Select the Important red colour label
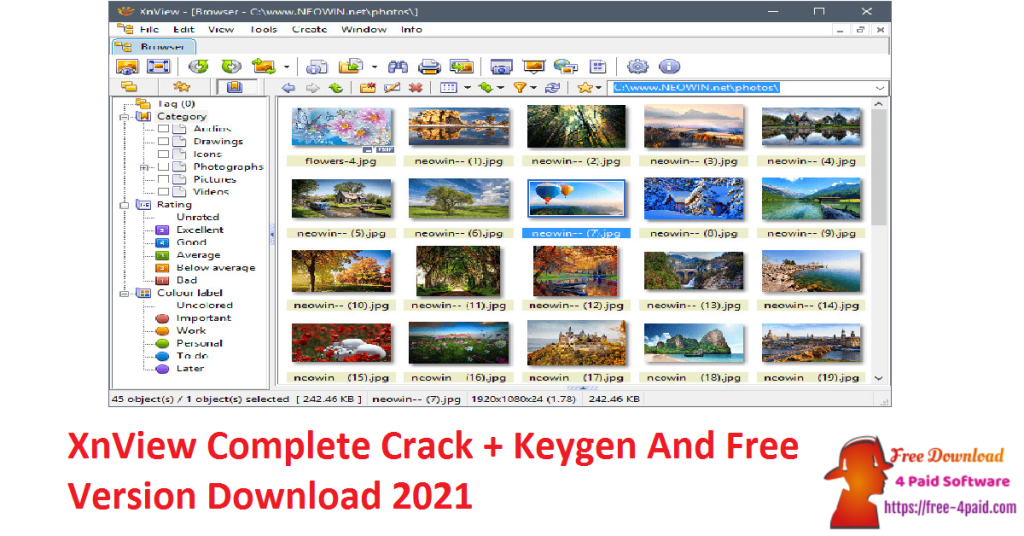Image resolution: width=1024 pixels, height=536 pixels. [x=203, y=318]
